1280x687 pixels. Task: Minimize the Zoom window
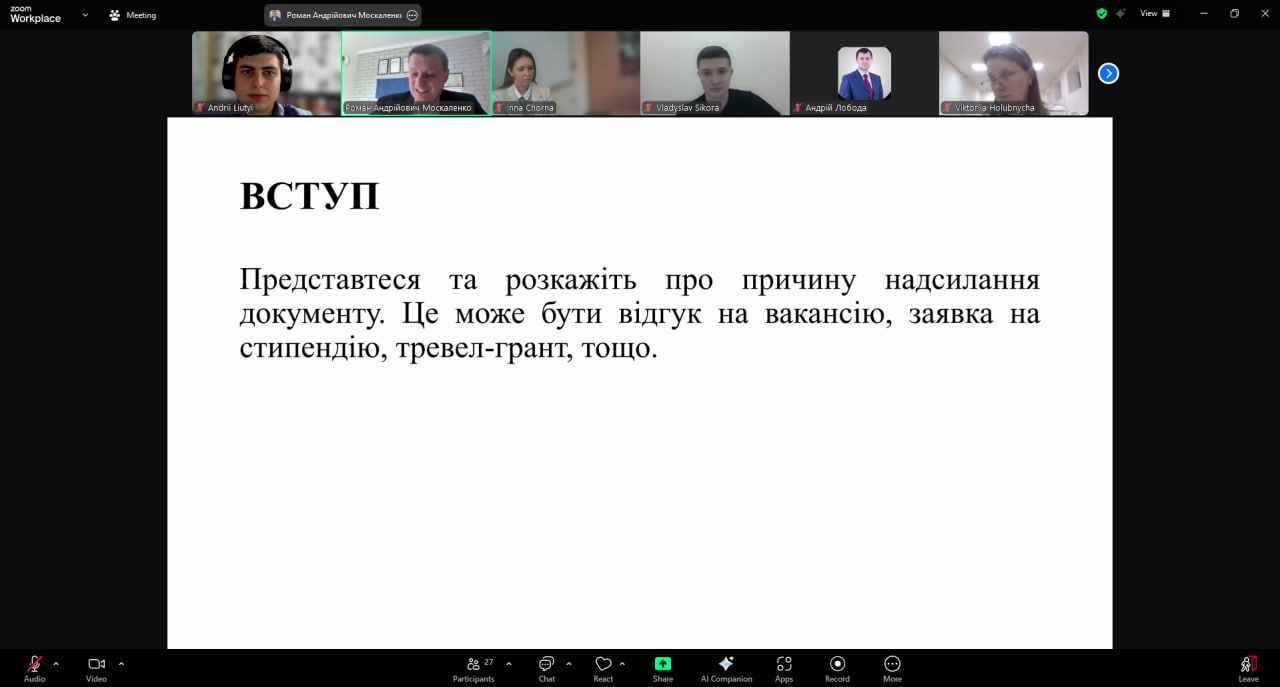1204,14
